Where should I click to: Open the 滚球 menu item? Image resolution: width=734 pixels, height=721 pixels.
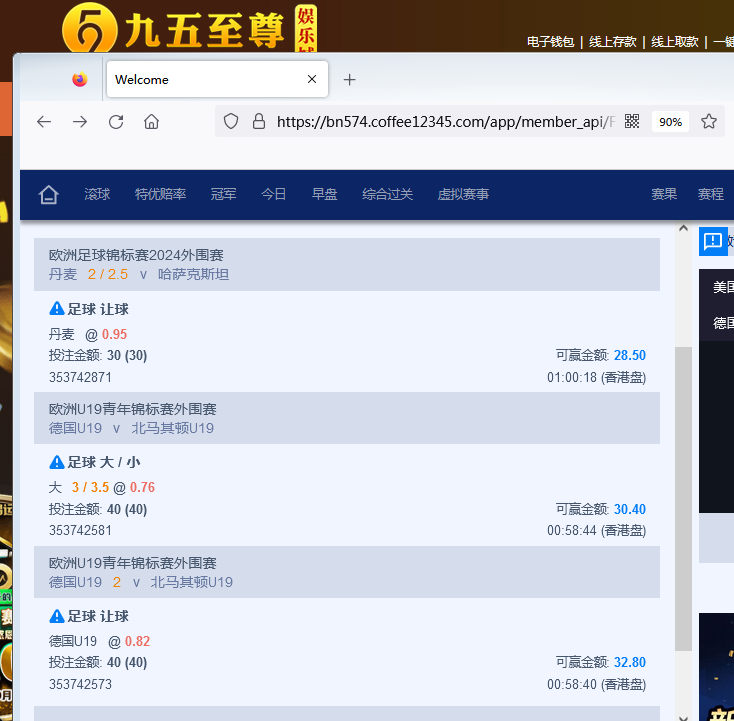[x=97, y=195]
